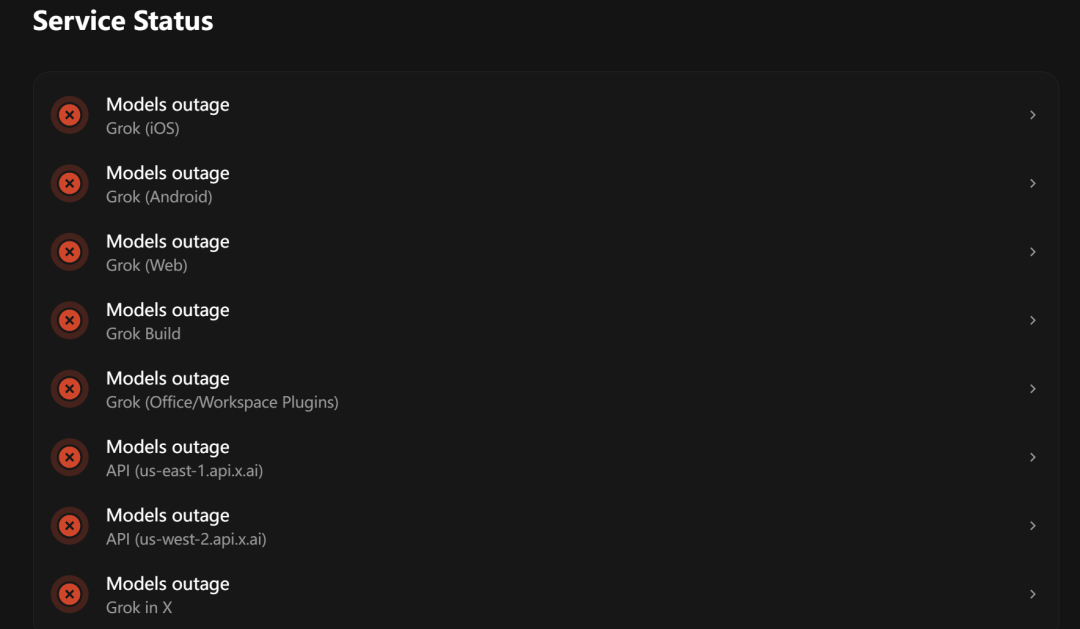Open Models outage details for Grok (Web)

pos(546,252)
